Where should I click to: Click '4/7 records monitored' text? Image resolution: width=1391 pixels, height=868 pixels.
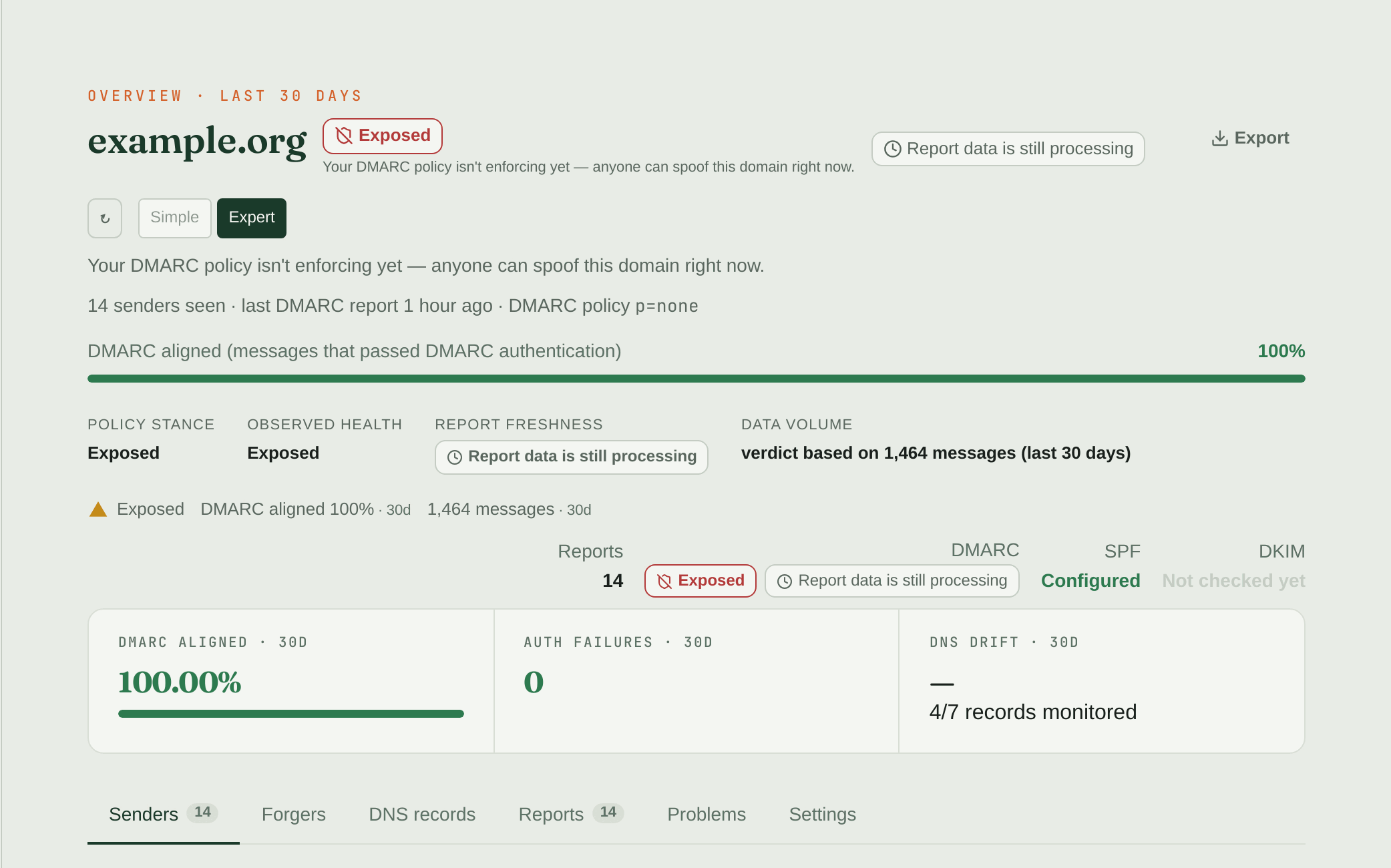(1033, 712)
